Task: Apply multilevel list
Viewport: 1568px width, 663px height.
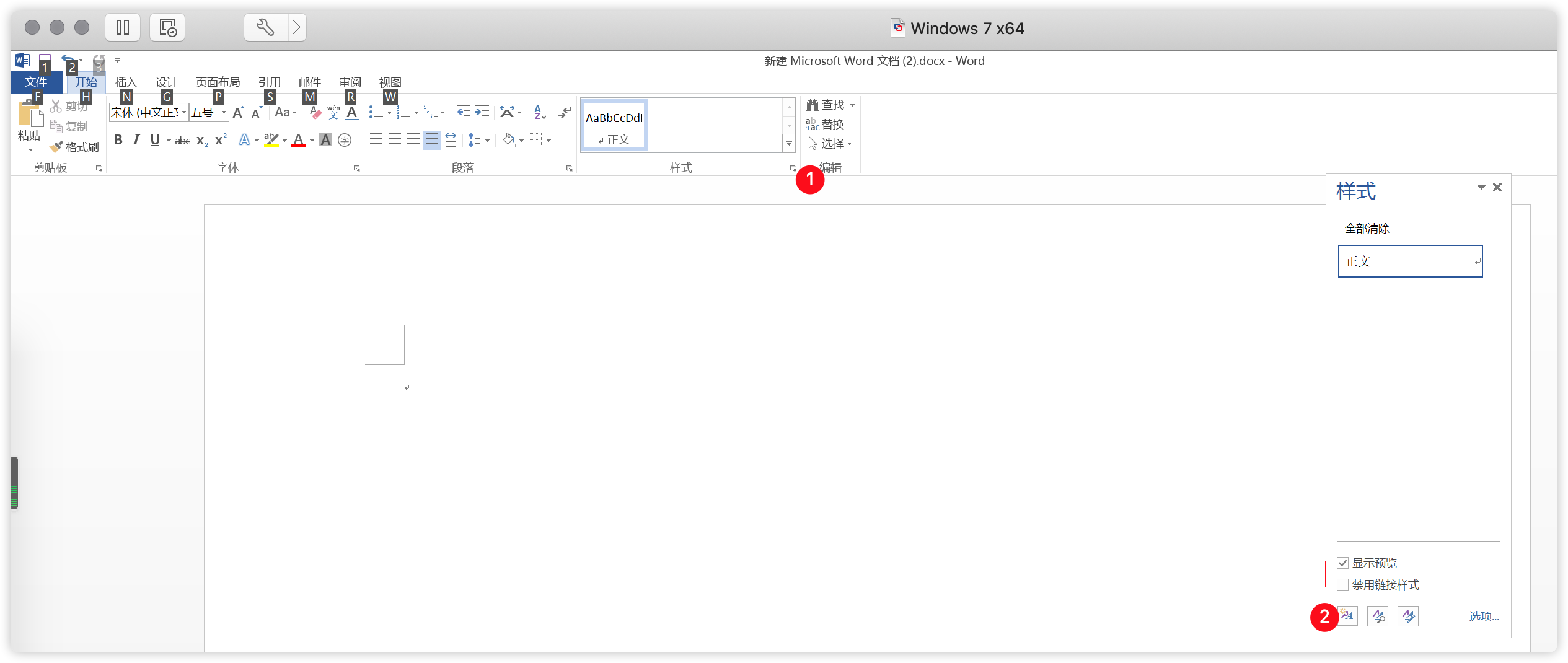Action: click(431, 112)
